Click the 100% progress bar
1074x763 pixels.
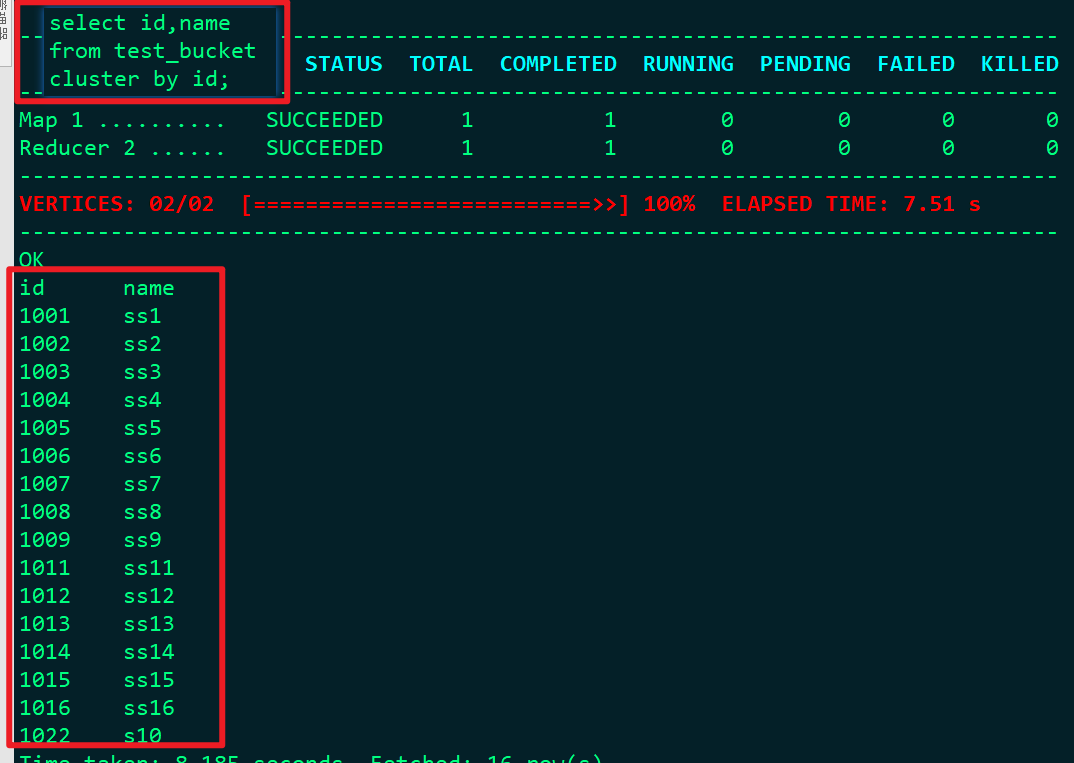[x=435, y=204]
